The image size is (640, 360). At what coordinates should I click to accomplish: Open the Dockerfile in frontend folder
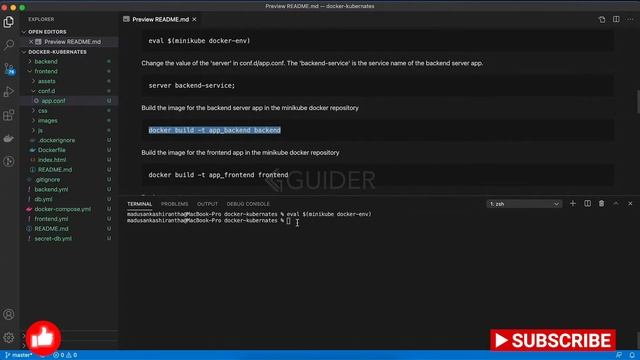[51, 150]
